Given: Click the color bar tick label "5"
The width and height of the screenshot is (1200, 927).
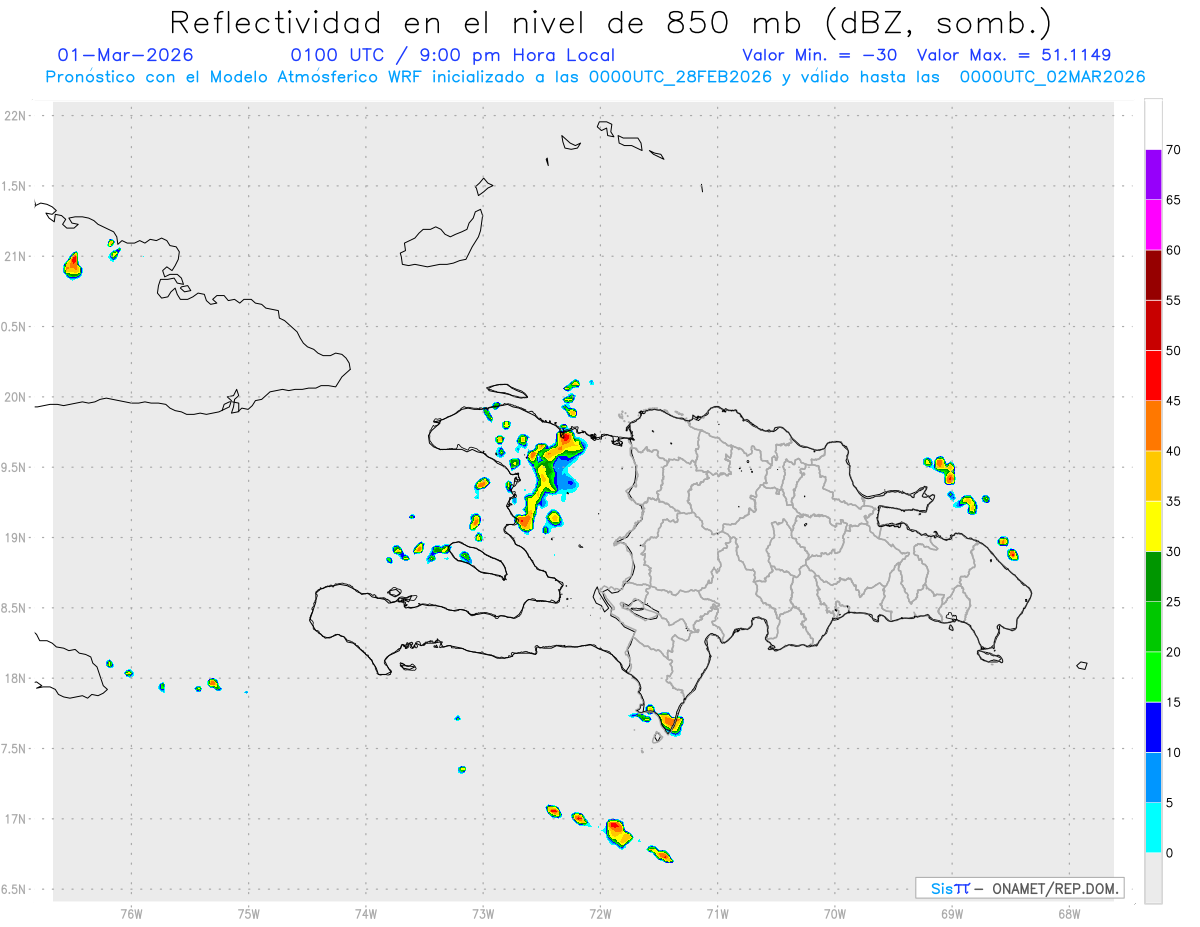Looking at the screenshot, I should pyautogui.click(x=1170, y=803).
